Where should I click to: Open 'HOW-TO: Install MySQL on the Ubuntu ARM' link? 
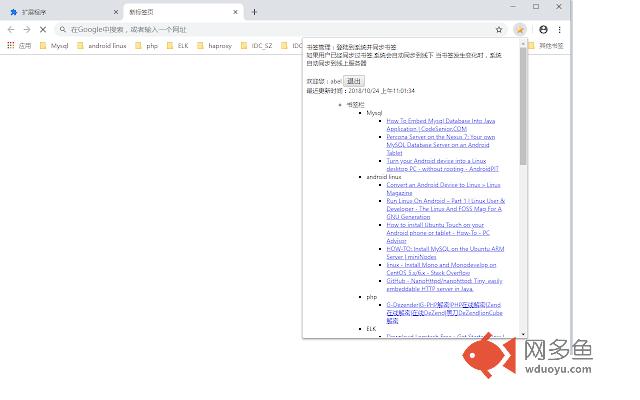point(445,253)
